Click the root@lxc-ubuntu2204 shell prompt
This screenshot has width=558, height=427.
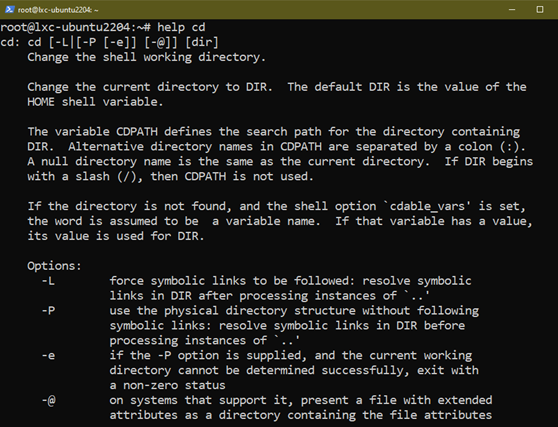(x=75, y=27)
